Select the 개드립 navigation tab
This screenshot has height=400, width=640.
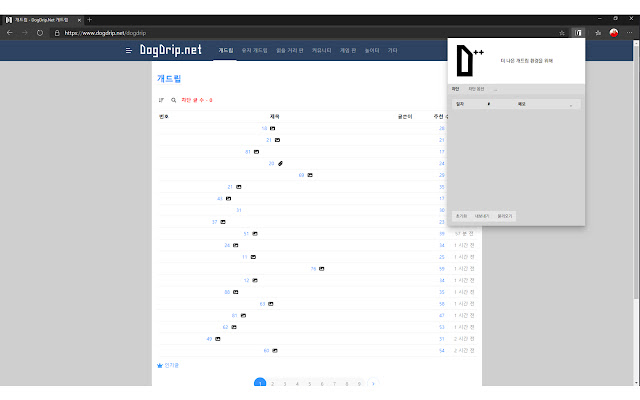pyautogui.click(x=225, y=50)
